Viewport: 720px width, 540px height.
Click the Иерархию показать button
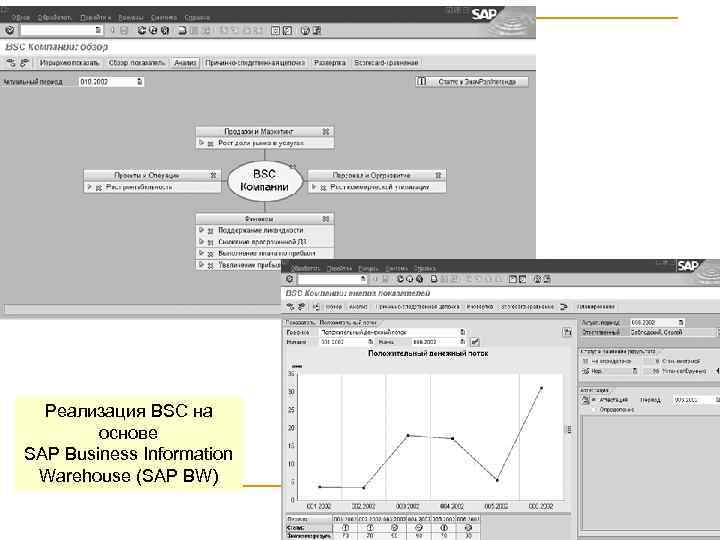[69, 62]
